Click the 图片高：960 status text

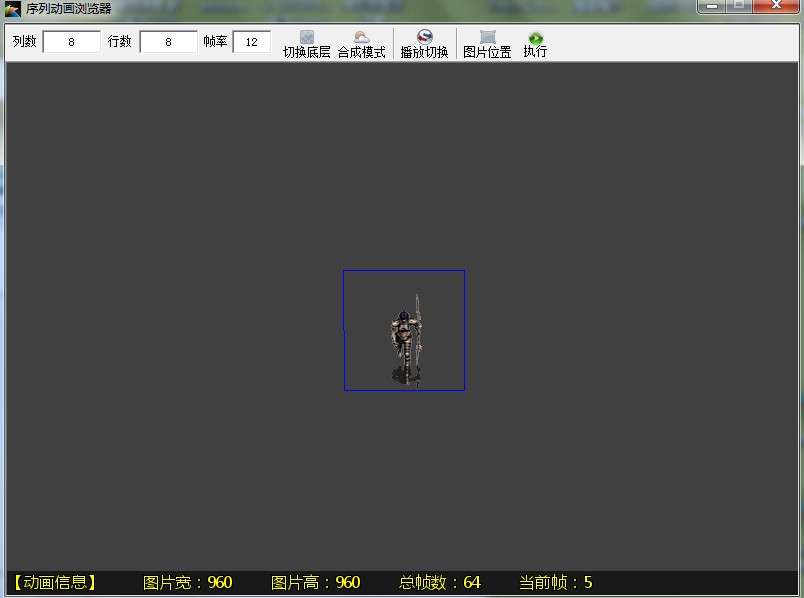tap(315, 582)
